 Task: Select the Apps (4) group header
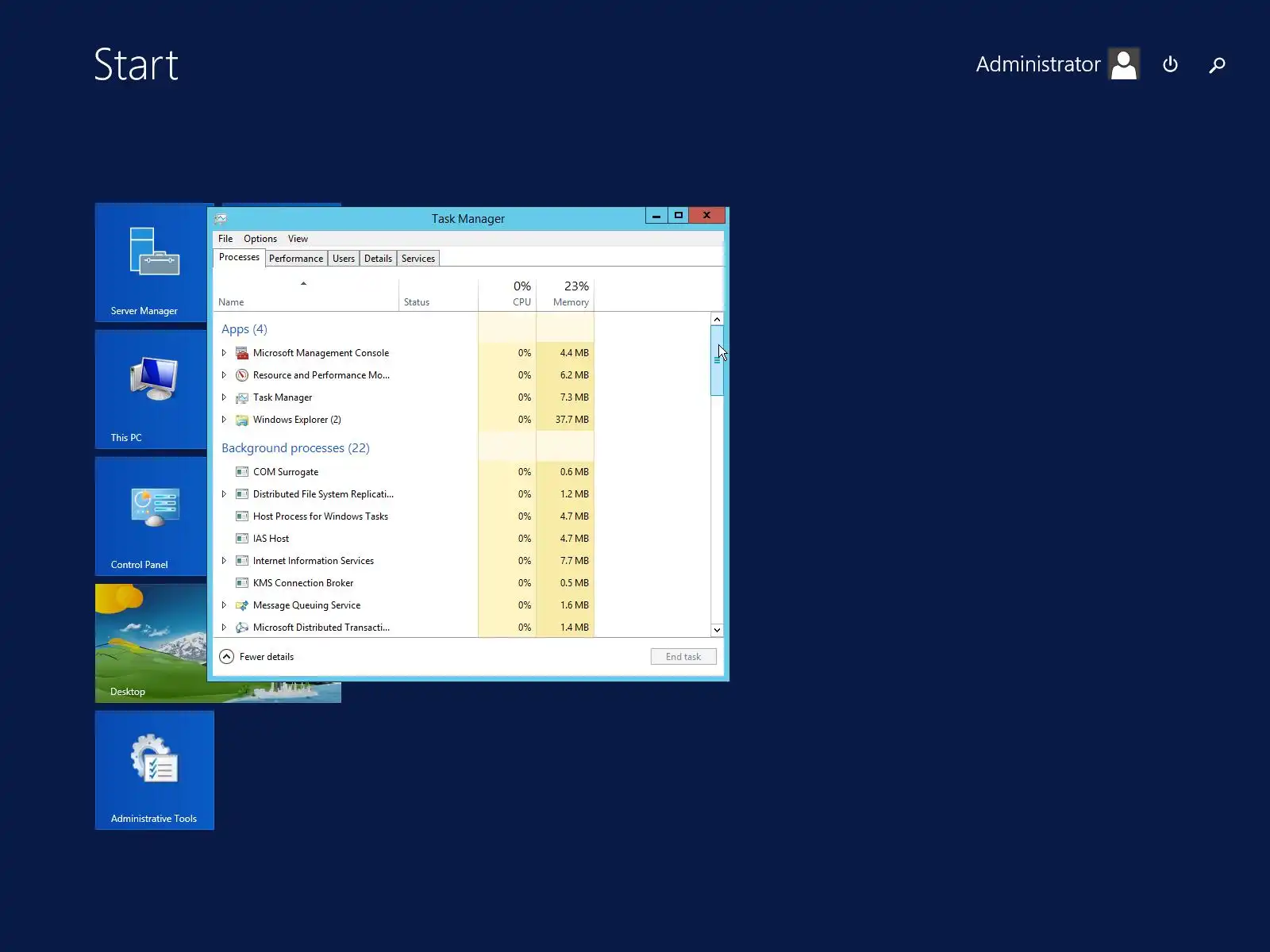click(244, 329)
